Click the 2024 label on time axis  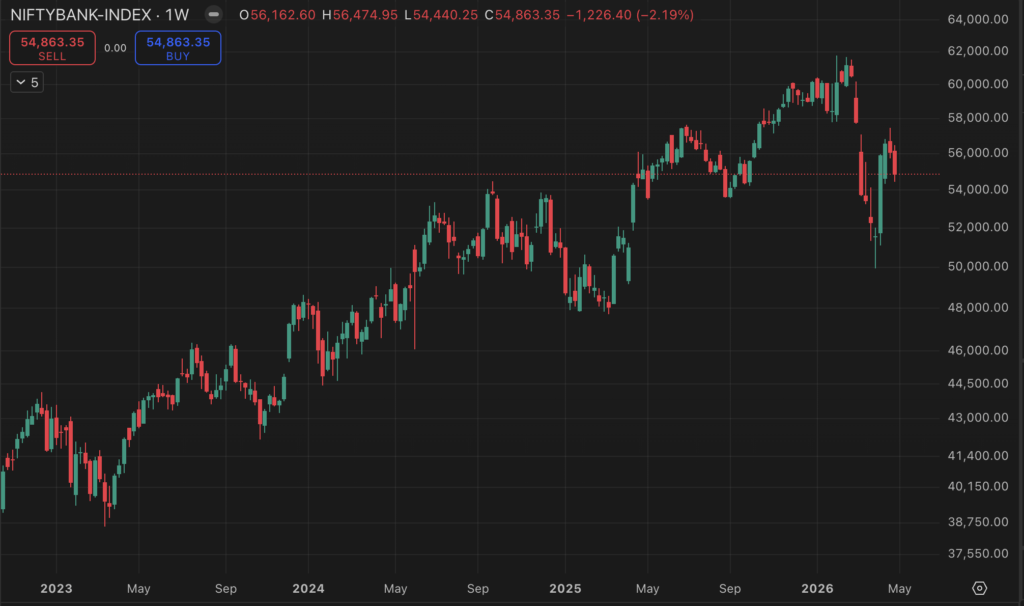tap(308, 588)
